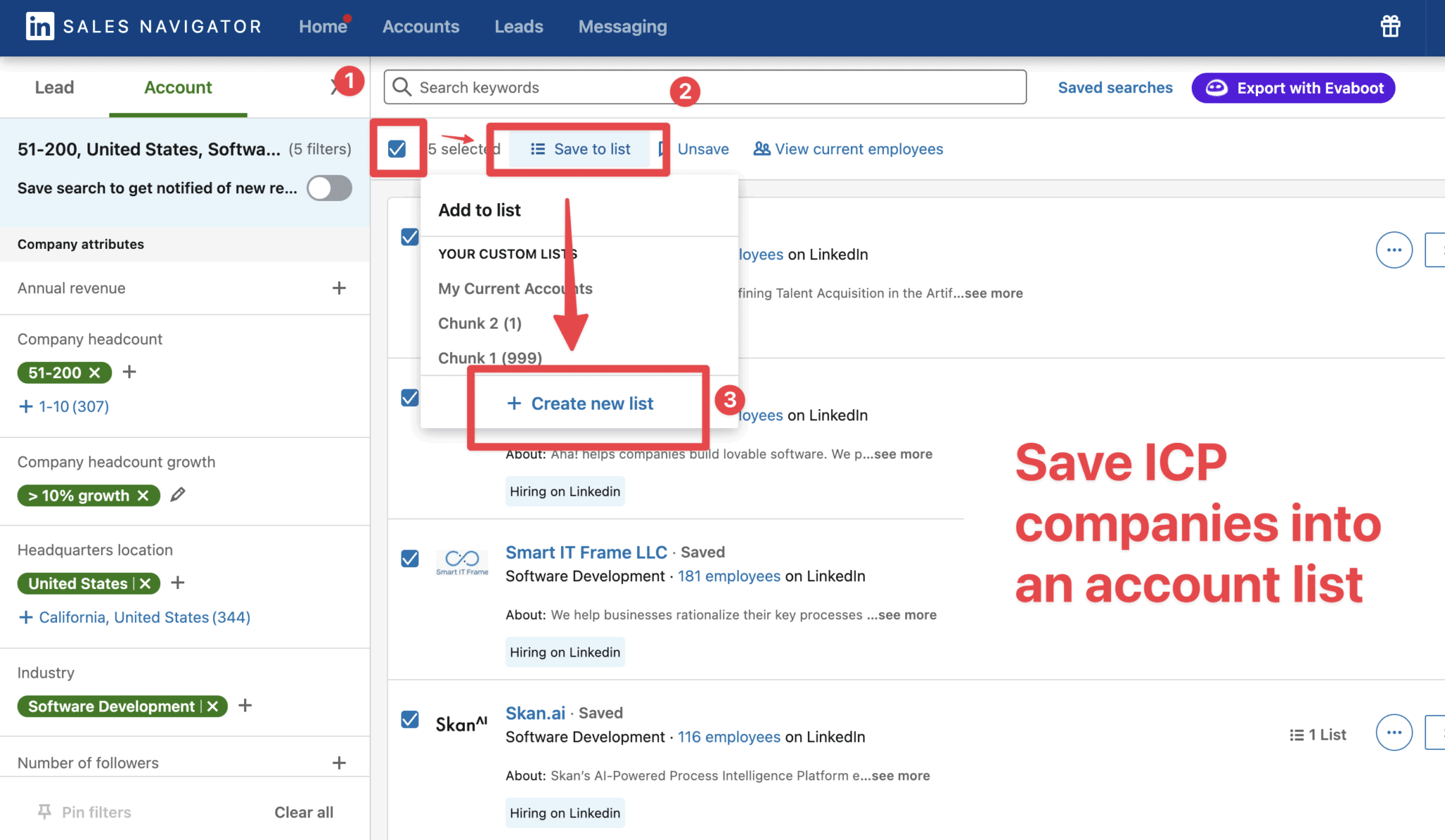1445x840 pixels.
Task: Open the gift rewards icon
Action: [x=1389, y=25]
